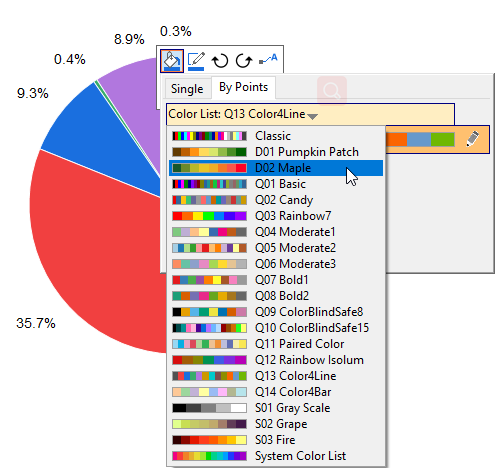Pick Q04 Moderate1 from the list
This screenshot has height=468, width=496.
click(x=276, y=232)
